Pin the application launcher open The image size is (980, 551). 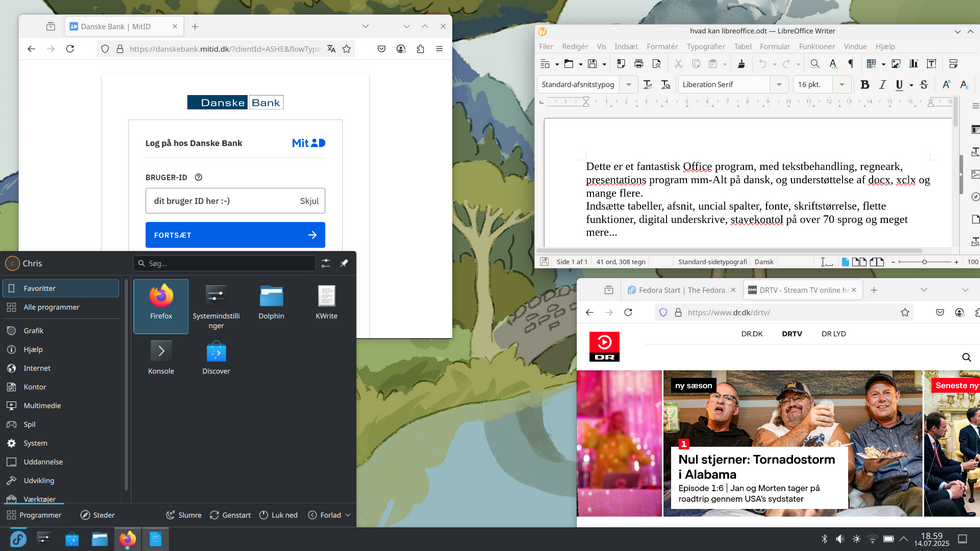click(x=344, y=263)
